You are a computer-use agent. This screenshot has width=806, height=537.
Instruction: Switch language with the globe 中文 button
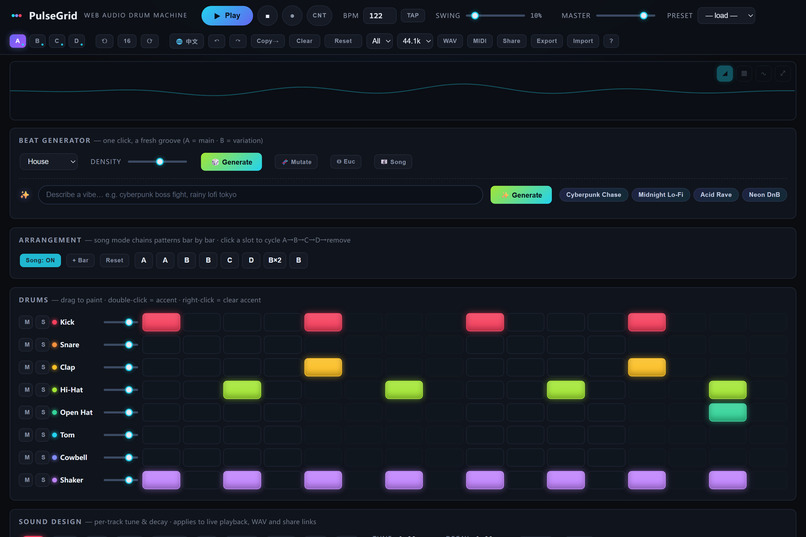click(x=187, y=41)
